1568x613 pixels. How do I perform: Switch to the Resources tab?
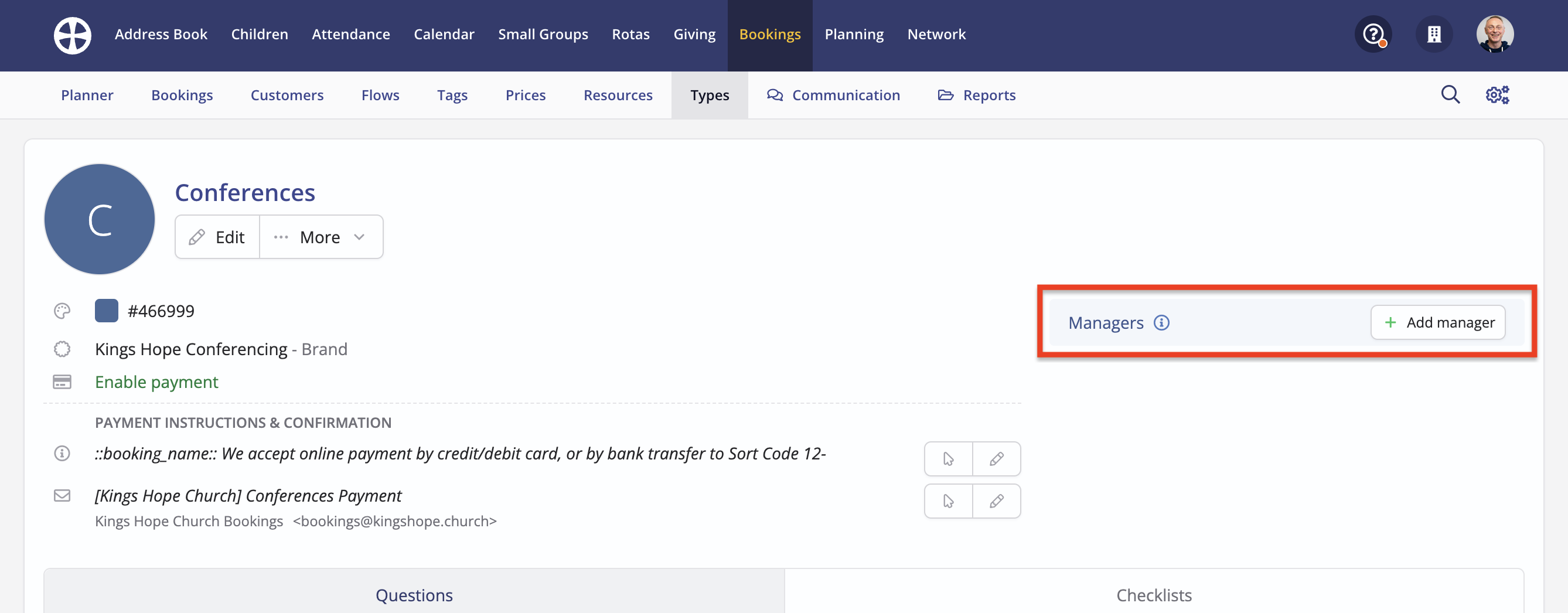618,95
